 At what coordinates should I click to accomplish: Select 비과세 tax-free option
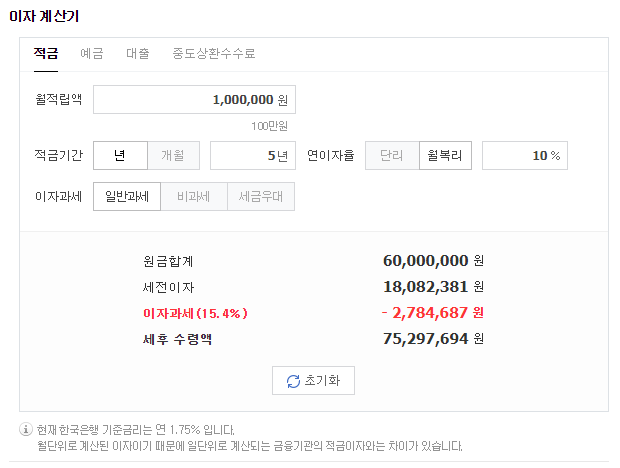pos(194,196)
